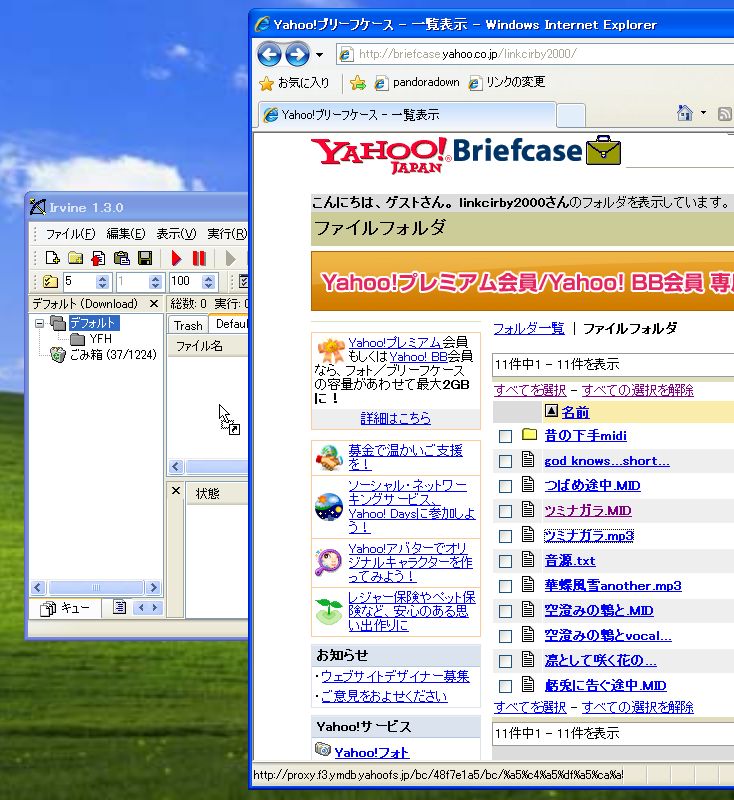Switch to the Trash tab in Irvine
The image size is (734, 800).
[188, 325]
